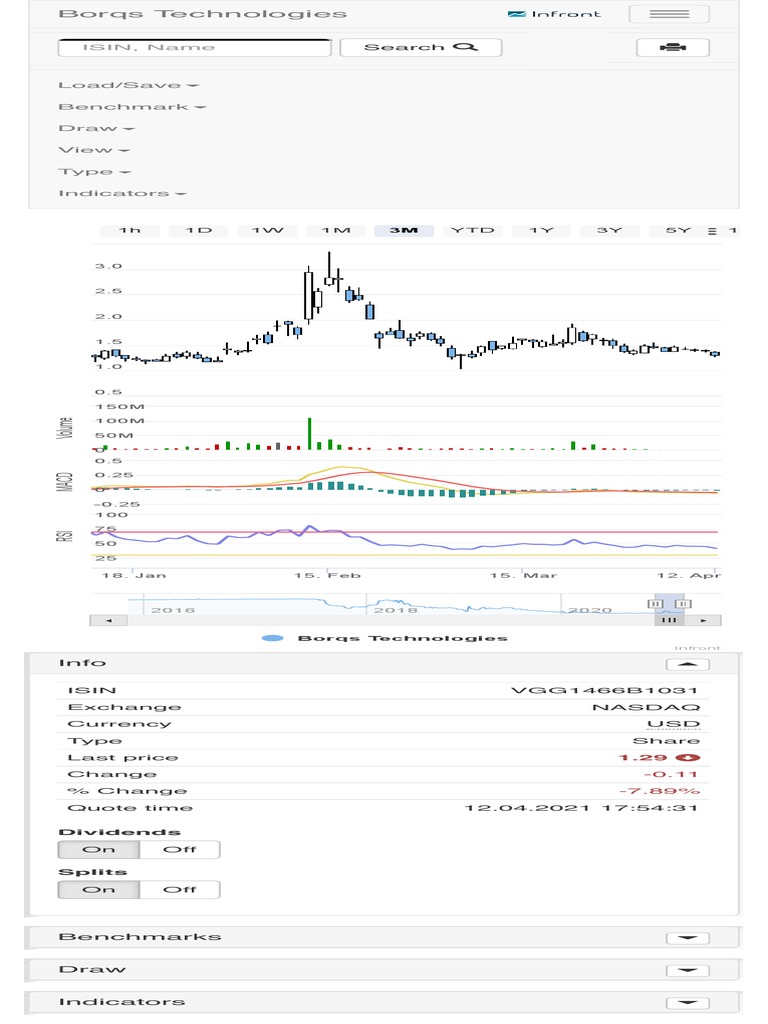
Task: Open the hamburger menu button
Action: point(669,14)
